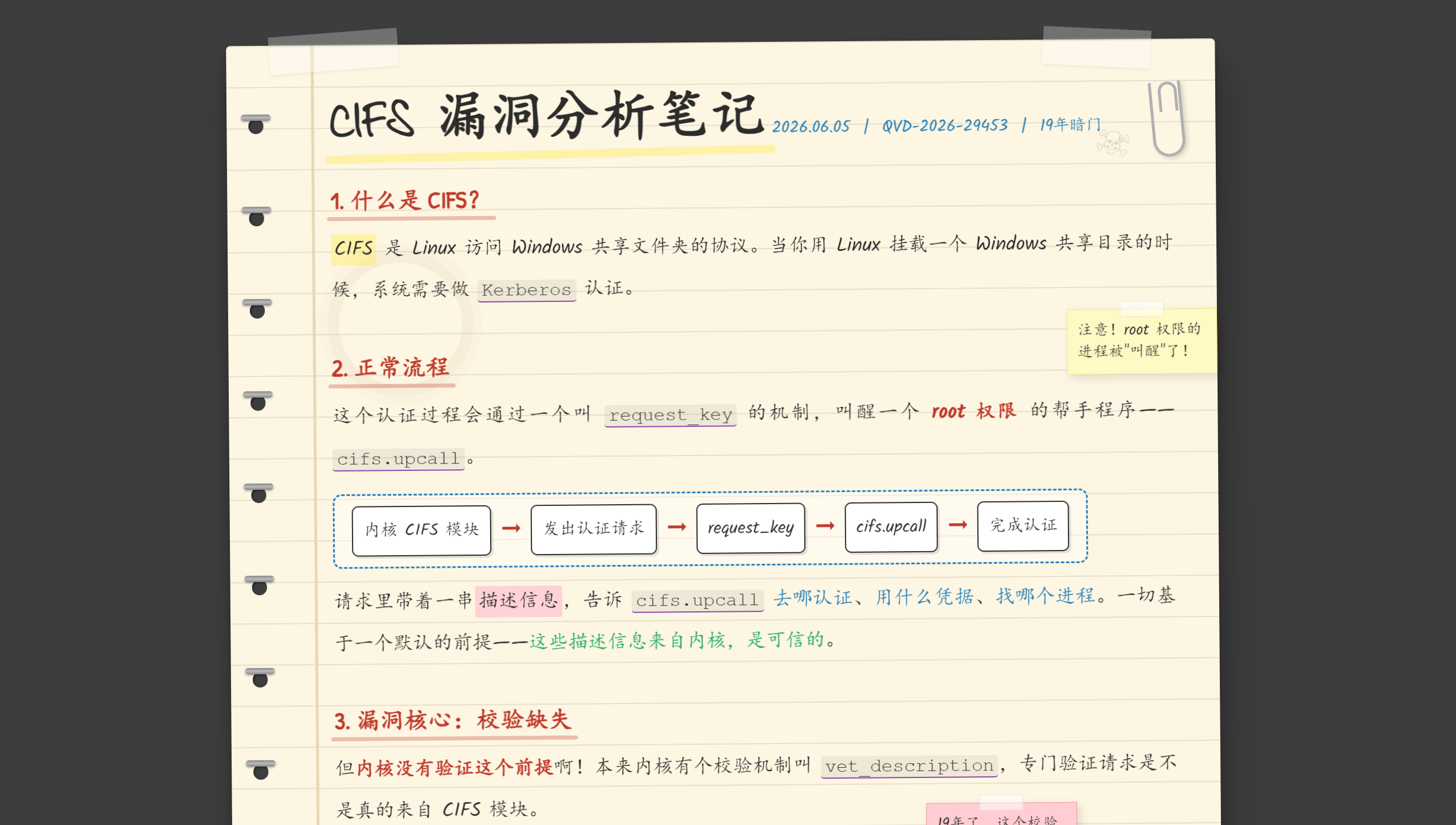Click the tape strip at top right corner
Image resolution: width=1456 pixels, height=825 pixels.
pyautogui.click(x=1097, y=47)
